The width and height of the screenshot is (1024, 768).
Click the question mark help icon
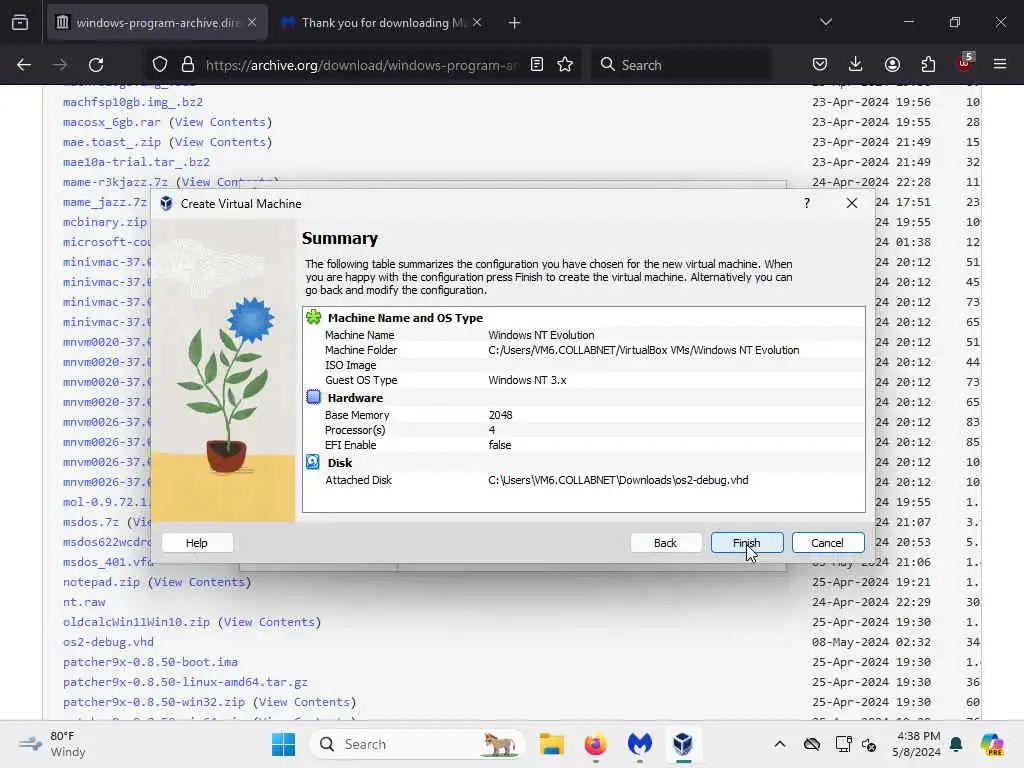point(807,203)
